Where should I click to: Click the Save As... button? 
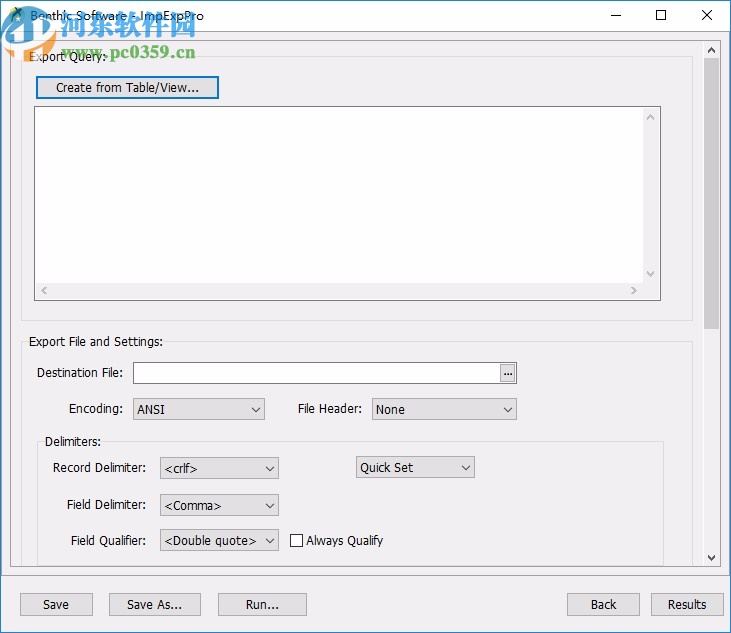(x=155, y=604)
